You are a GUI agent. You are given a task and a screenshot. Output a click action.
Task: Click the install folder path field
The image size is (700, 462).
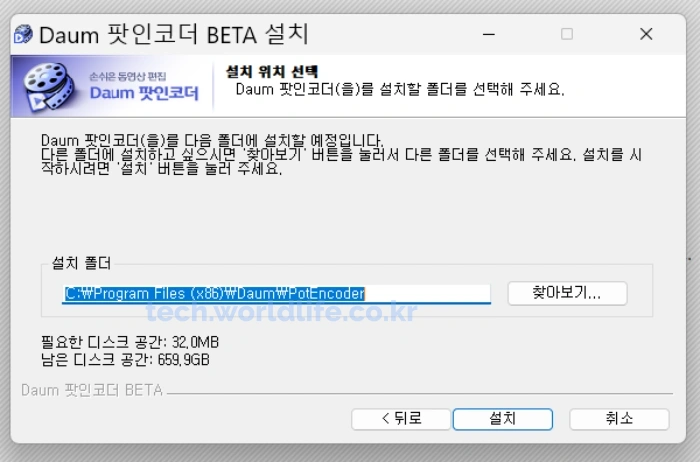tap(276, 294)
